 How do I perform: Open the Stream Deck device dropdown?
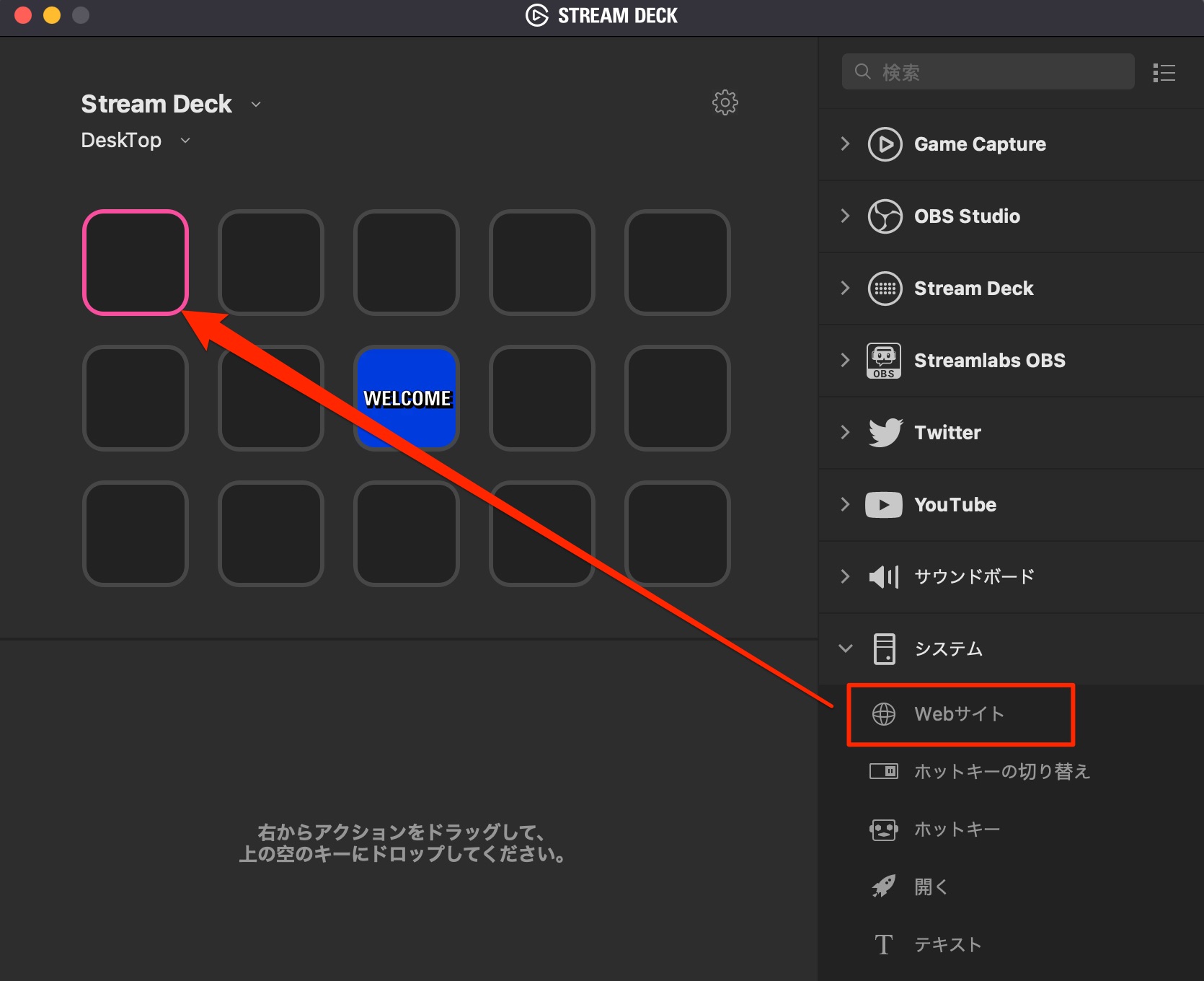point(256,105)
